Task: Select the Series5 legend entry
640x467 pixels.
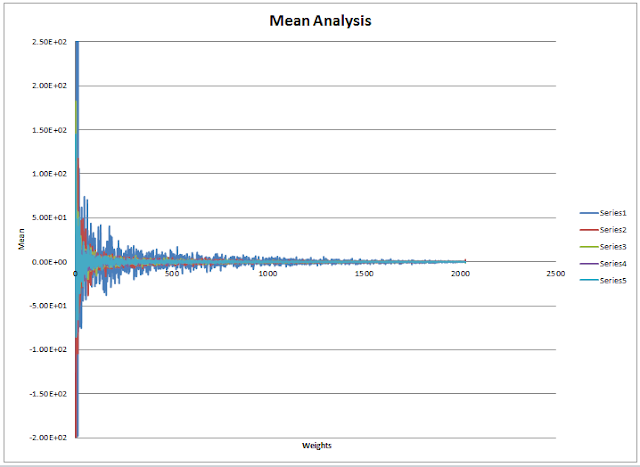Action: tap(603, 280)
